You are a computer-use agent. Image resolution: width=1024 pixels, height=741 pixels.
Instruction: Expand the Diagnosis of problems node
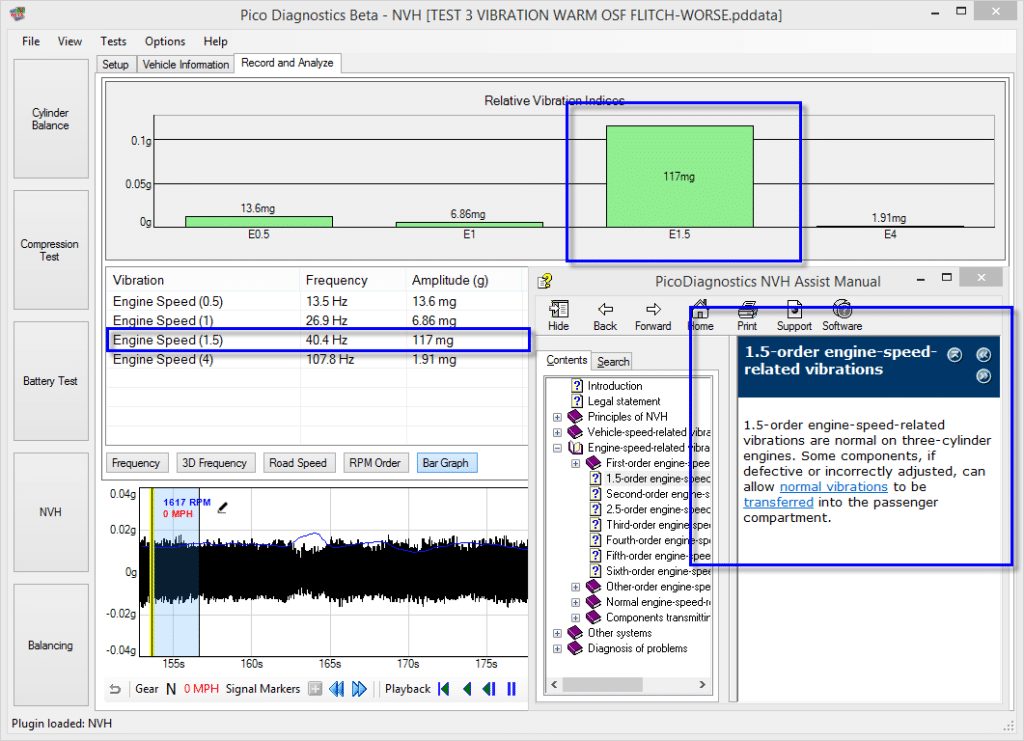coord(557,649)
